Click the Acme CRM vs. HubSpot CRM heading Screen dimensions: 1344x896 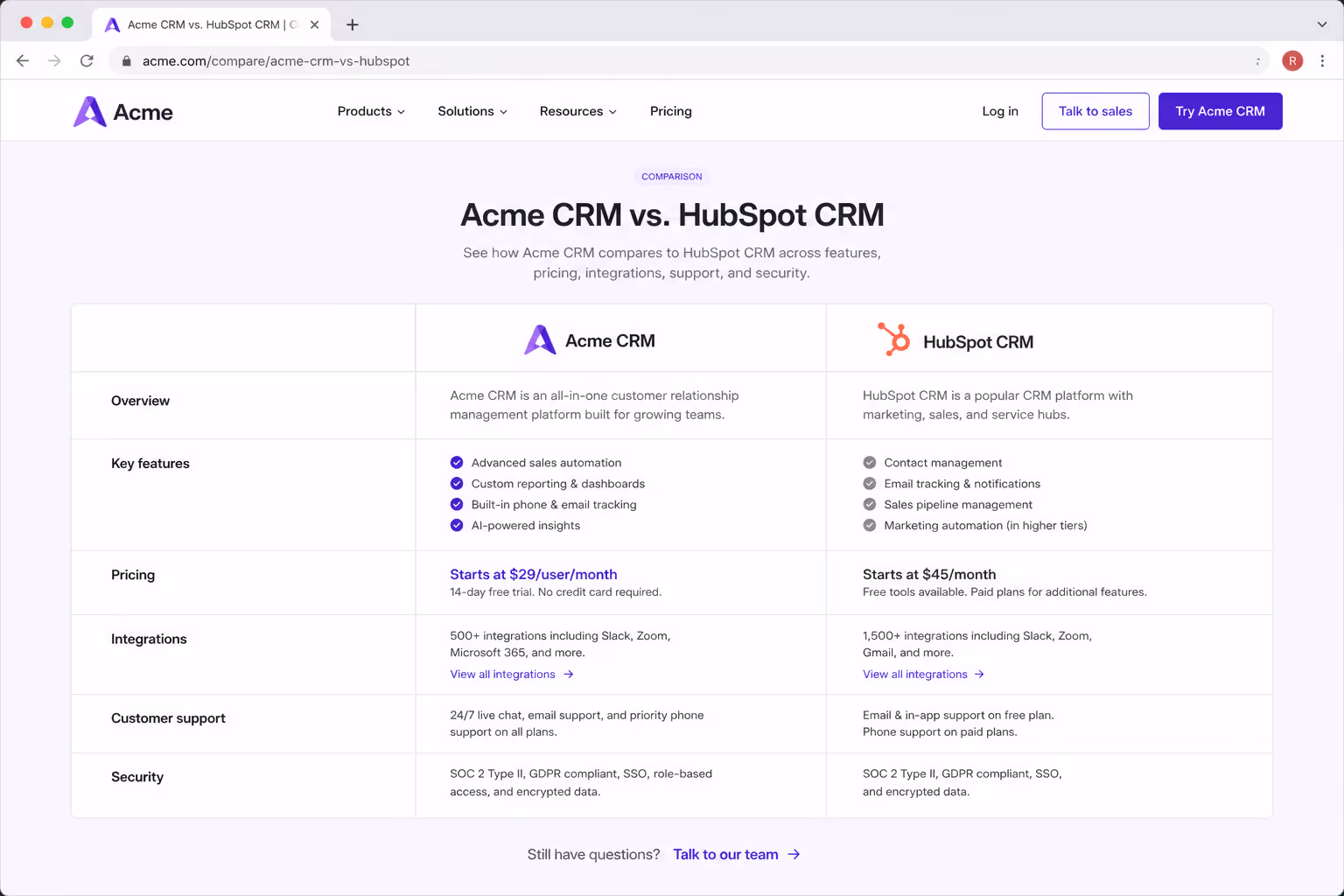tap(672, 215)
